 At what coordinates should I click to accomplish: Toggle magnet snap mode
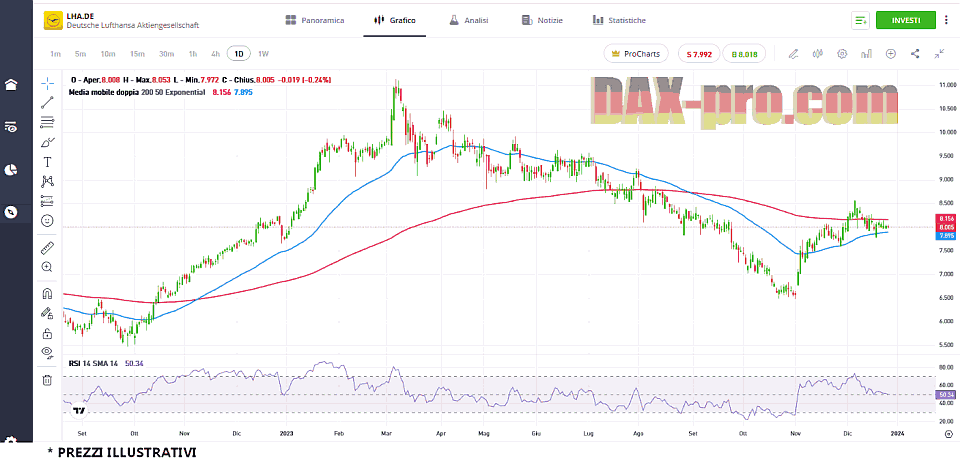[x=47, y=293]
